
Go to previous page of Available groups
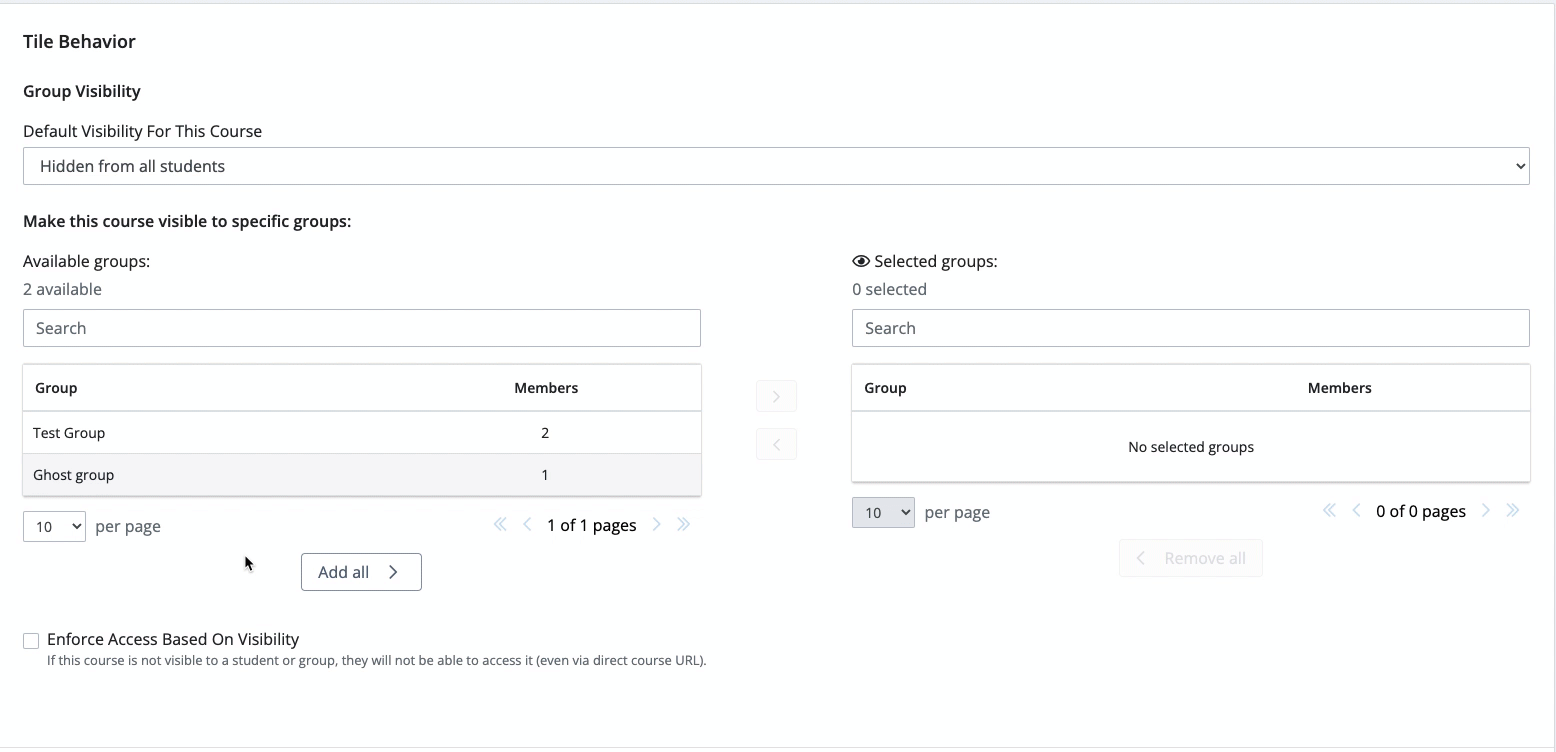[527, 525]
